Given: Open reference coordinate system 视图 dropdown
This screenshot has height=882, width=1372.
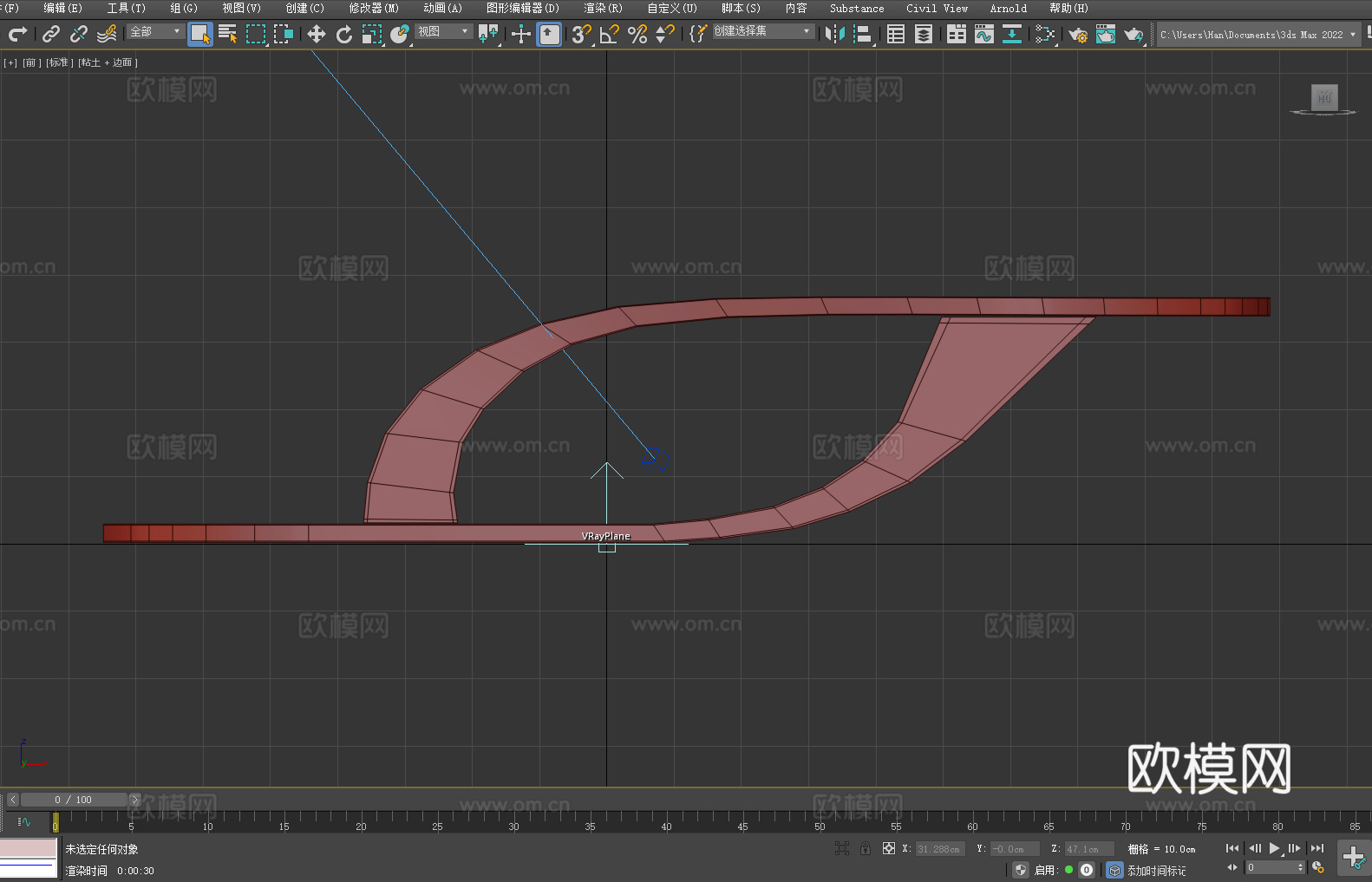Looking at the screenshot, I should click(443, 31).
